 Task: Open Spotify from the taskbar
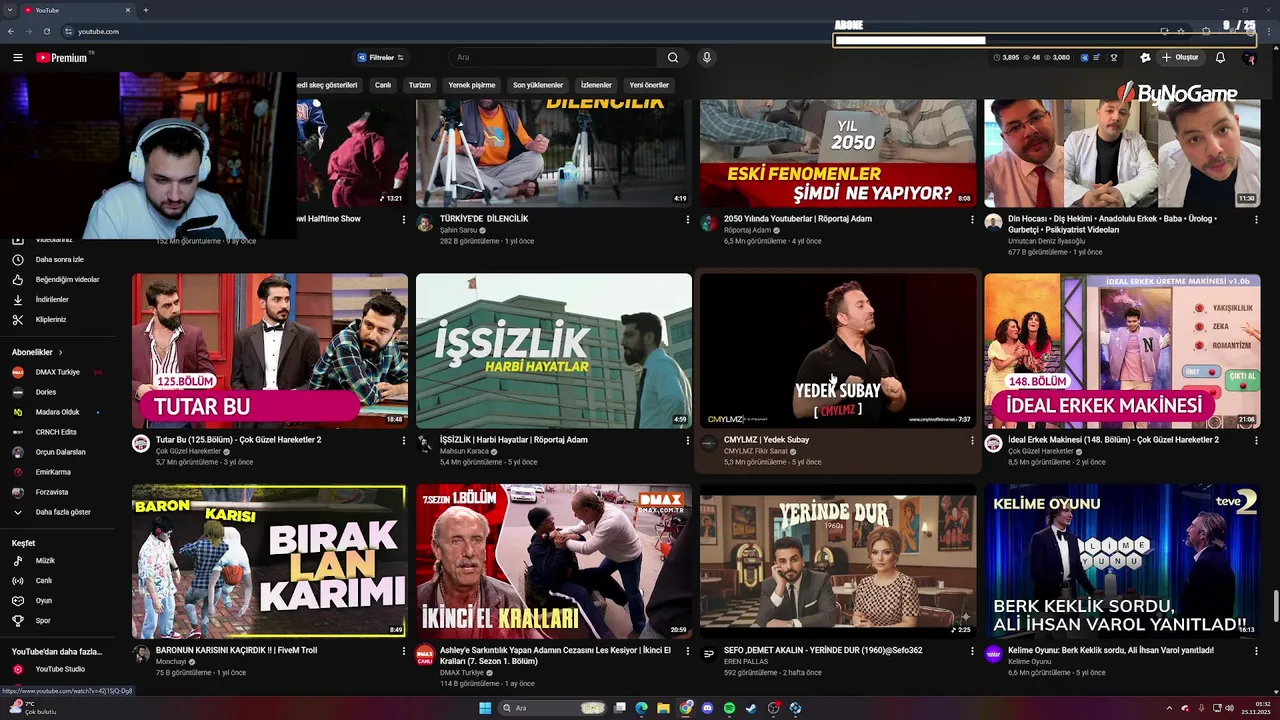pyautogui.click(x=729, y=708)
